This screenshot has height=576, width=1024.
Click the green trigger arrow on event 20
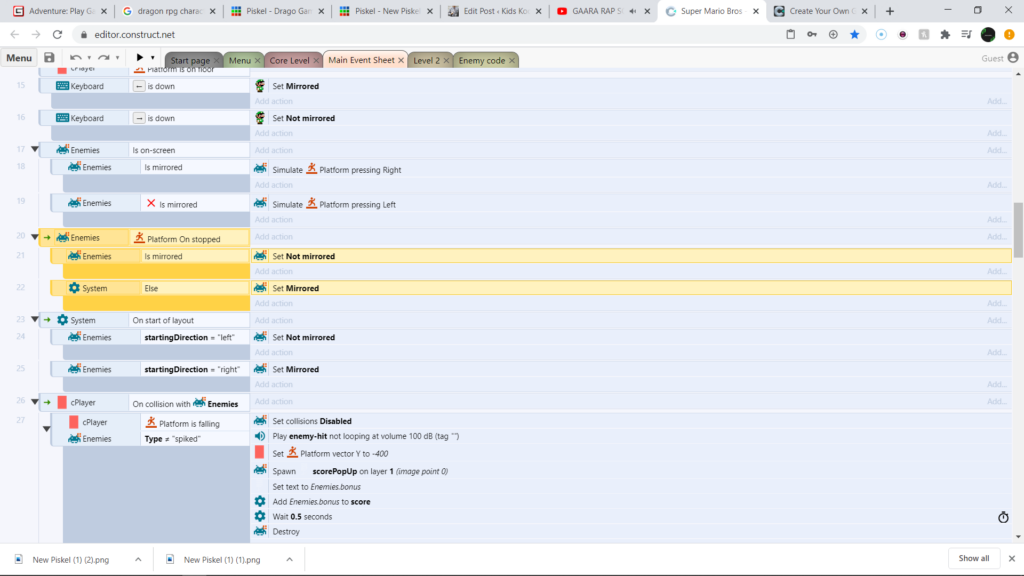click(47, 238)
